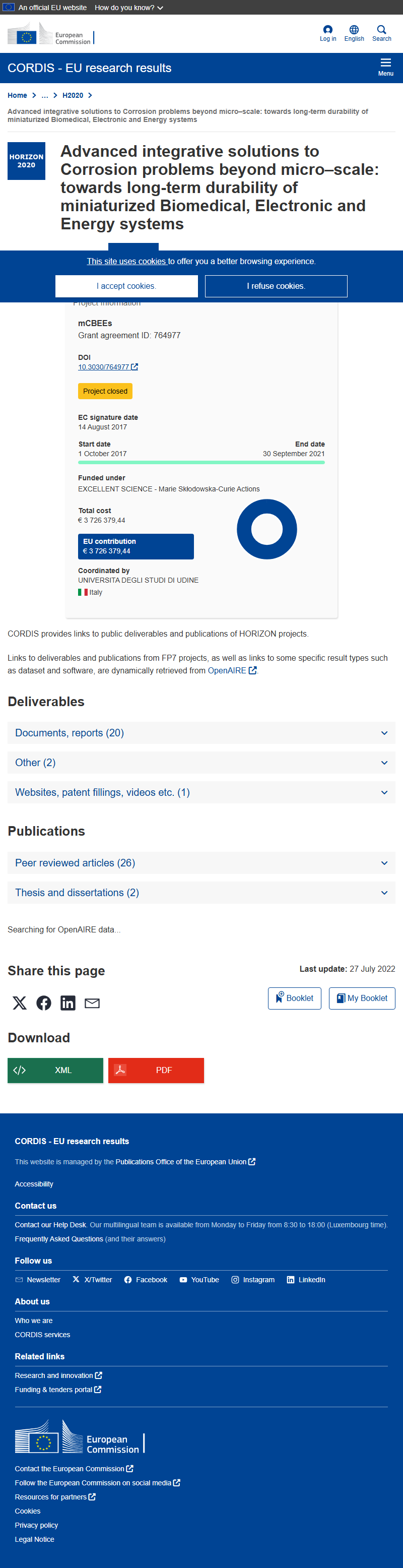Follow on Instagram footer link
The height and width of the screenshot is (1568, 403).
pyautogui.click(x=253, y=1280)
